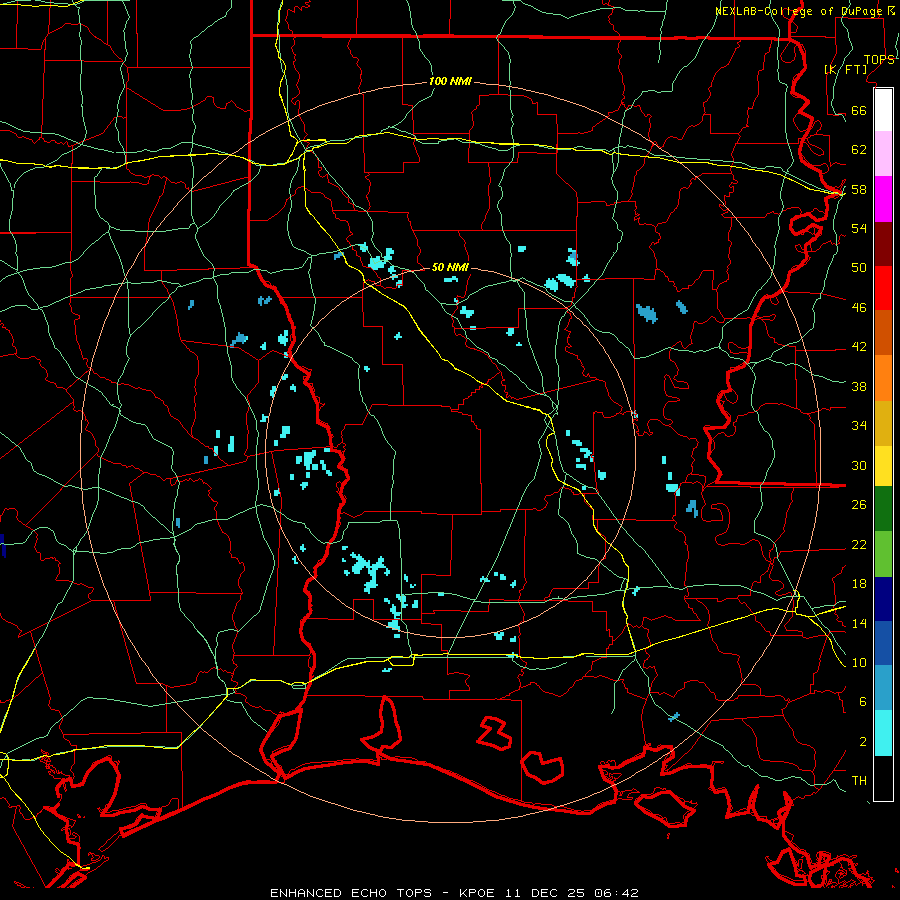Click the black TH swatch at legend bottom
900x900 pixels.
pyautogui.click(x=883, y=778)
